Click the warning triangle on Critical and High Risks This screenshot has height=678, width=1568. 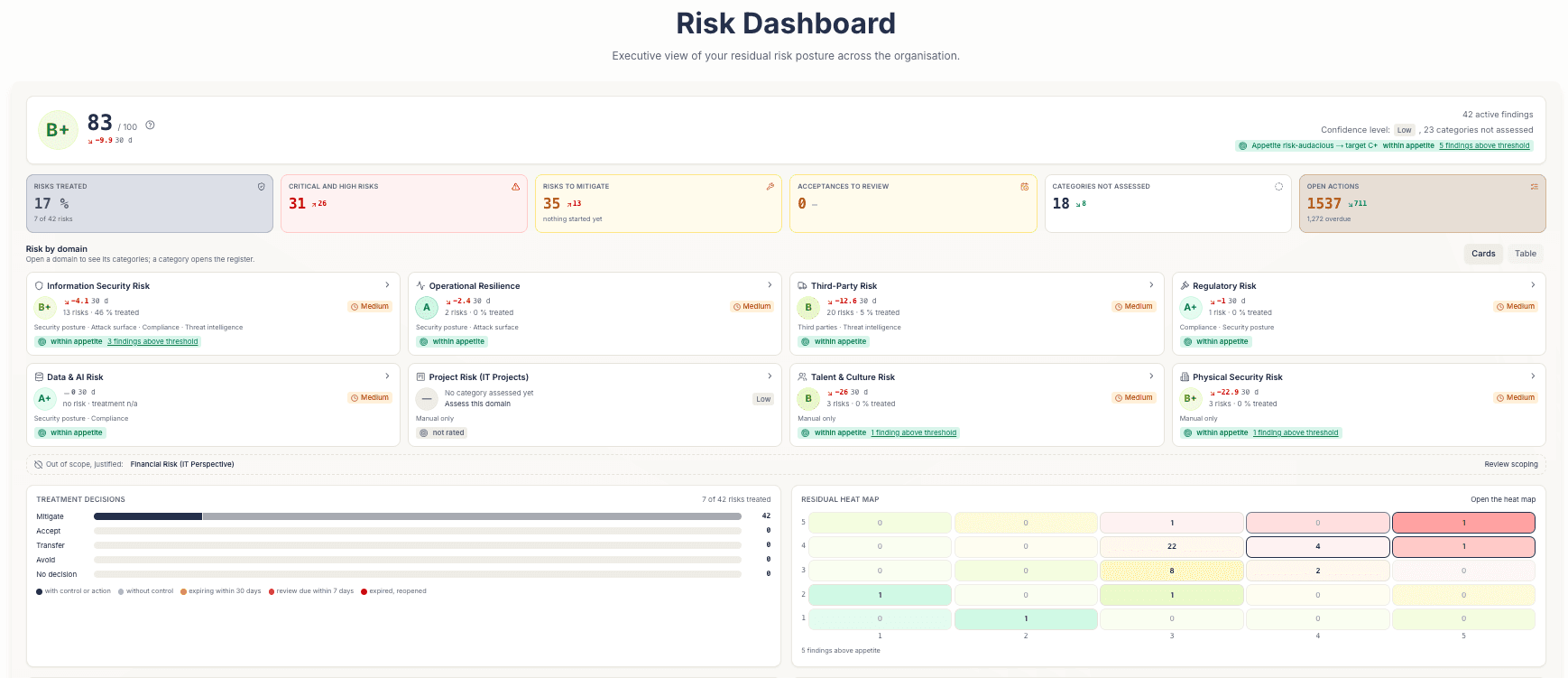pos(516,187)
